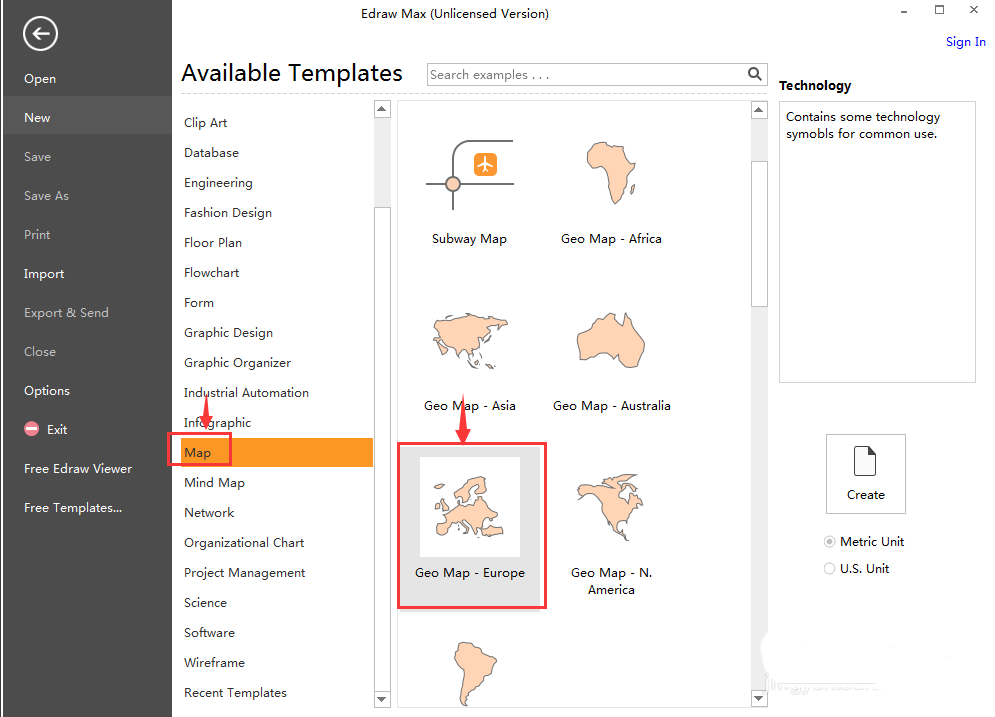Choose the Engineering category

(x=218, y=183)
